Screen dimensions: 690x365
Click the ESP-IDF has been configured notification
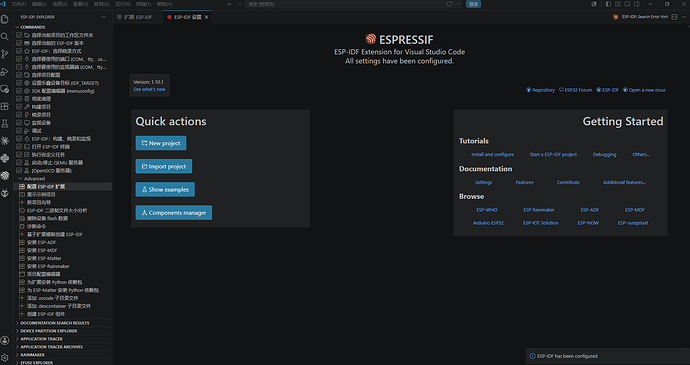tap(608, 356)
